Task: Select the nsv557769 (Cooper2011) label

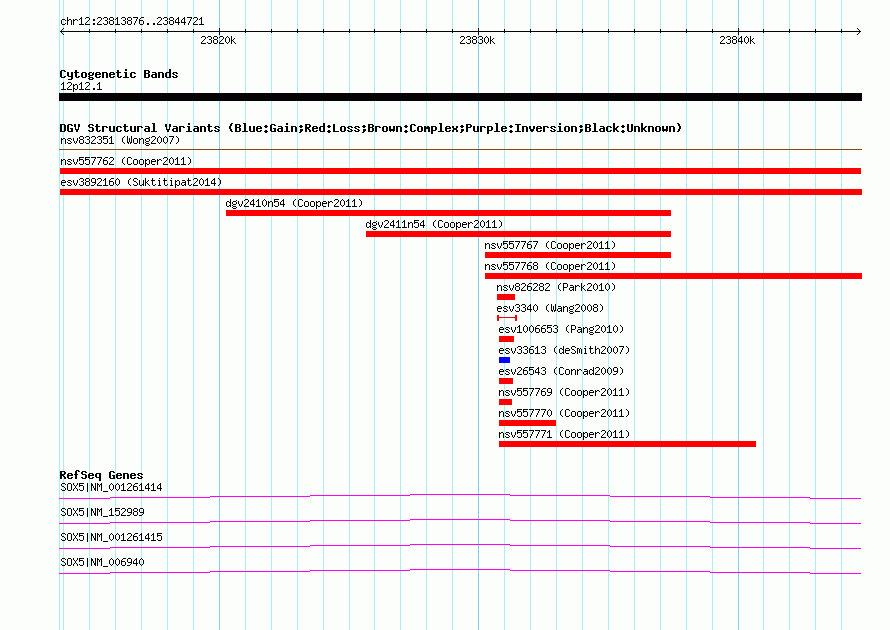Action: [564, 392]
